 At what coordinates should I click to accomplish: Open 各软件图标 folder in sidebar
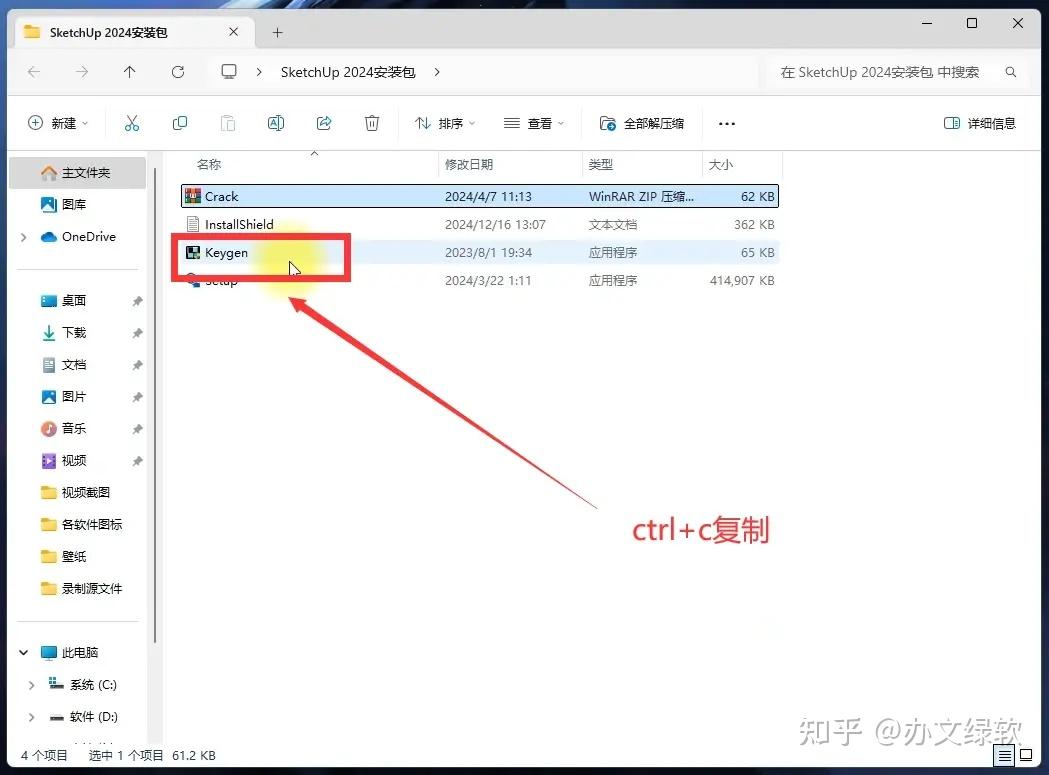(92, 525)
